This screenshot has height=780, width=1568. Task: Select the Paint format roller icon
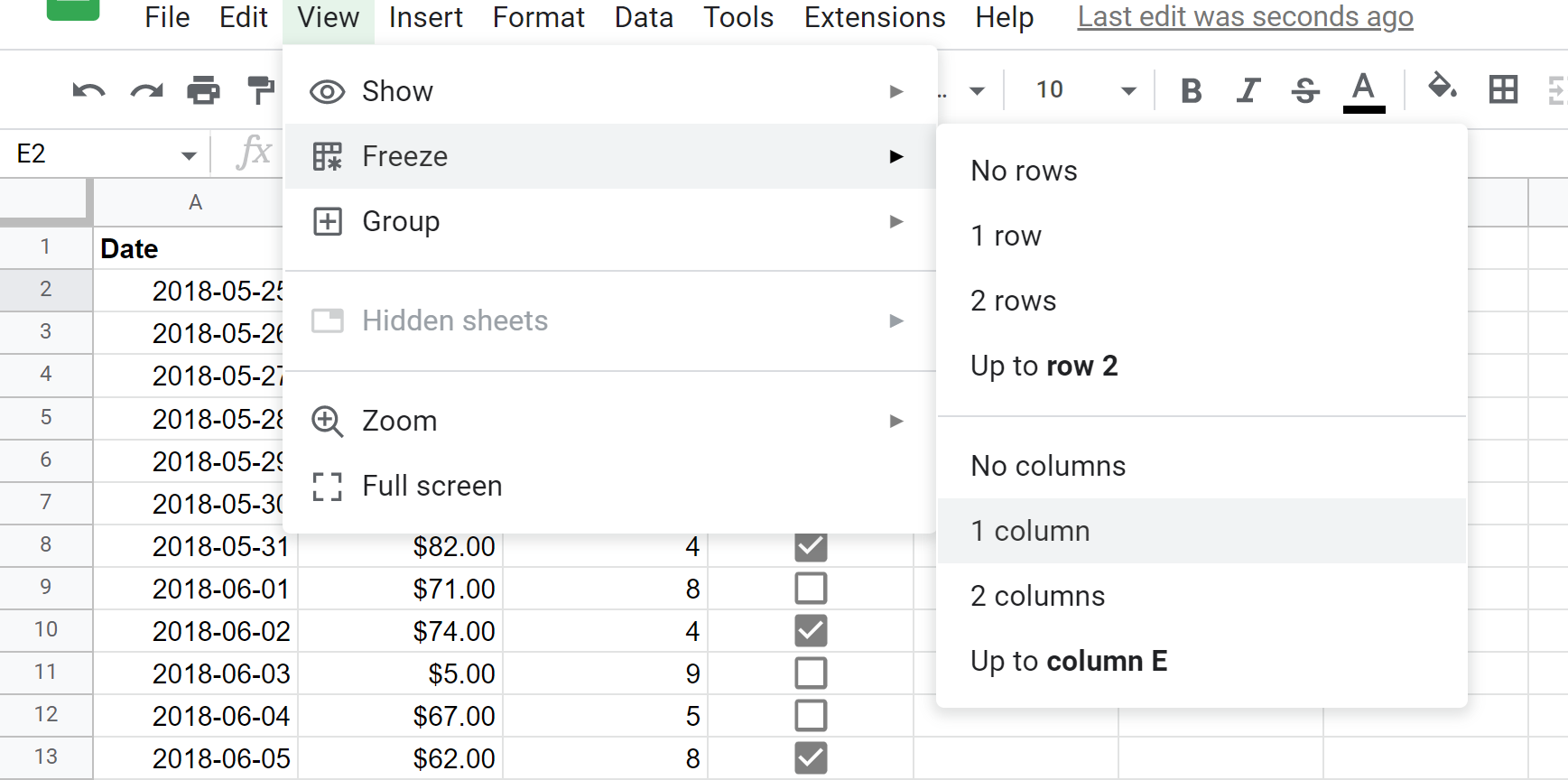click(x=260, y=90)
